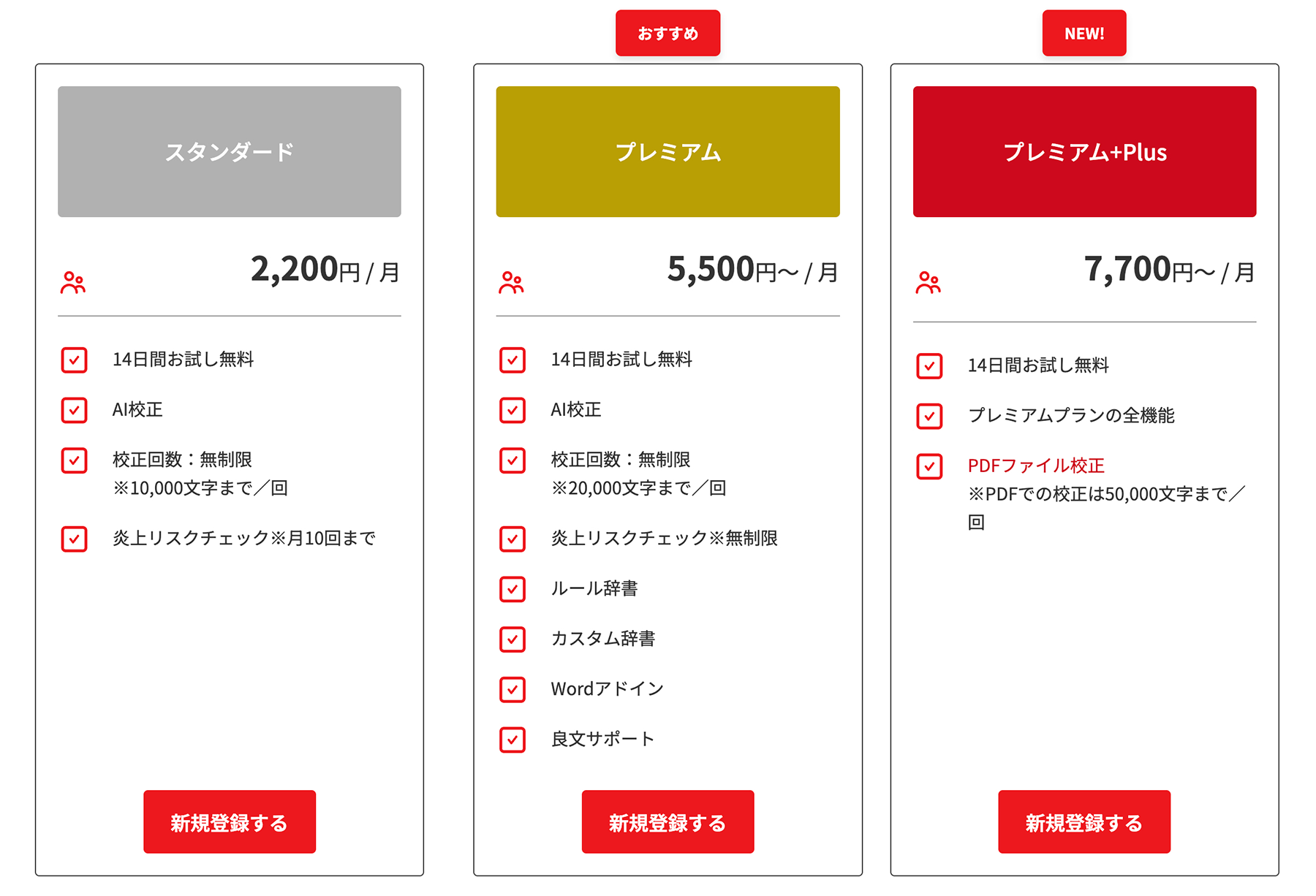Select the red プレミアム+Plus plan header

[x=1084, y=152]
